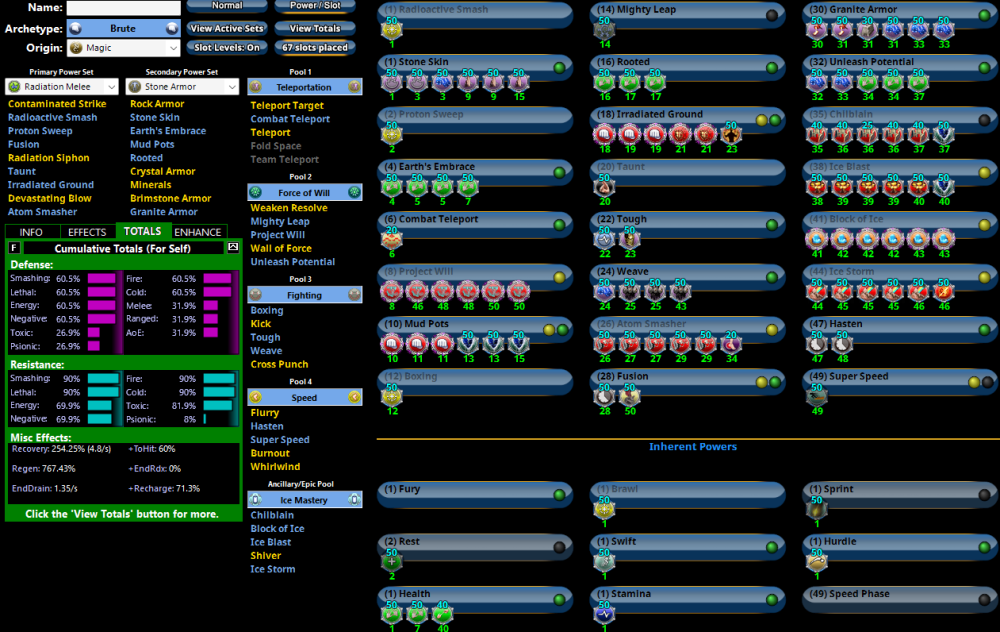Select the Brute archetype icon
This screenshot has height=632, width=1000.
(x=77, y=28)
